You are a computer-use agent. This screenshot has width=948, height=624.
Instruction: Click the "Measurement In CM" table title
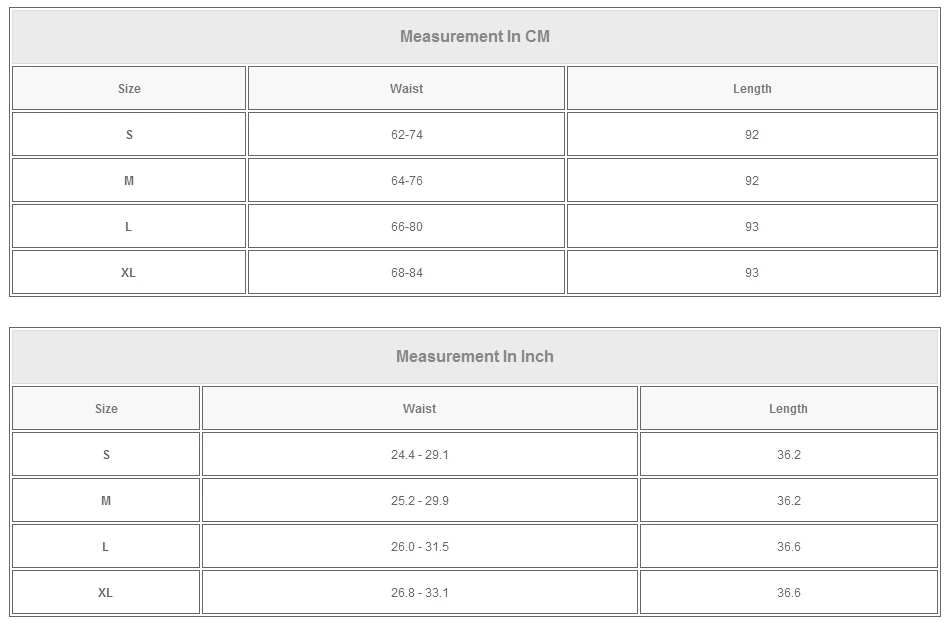[474, 37]
